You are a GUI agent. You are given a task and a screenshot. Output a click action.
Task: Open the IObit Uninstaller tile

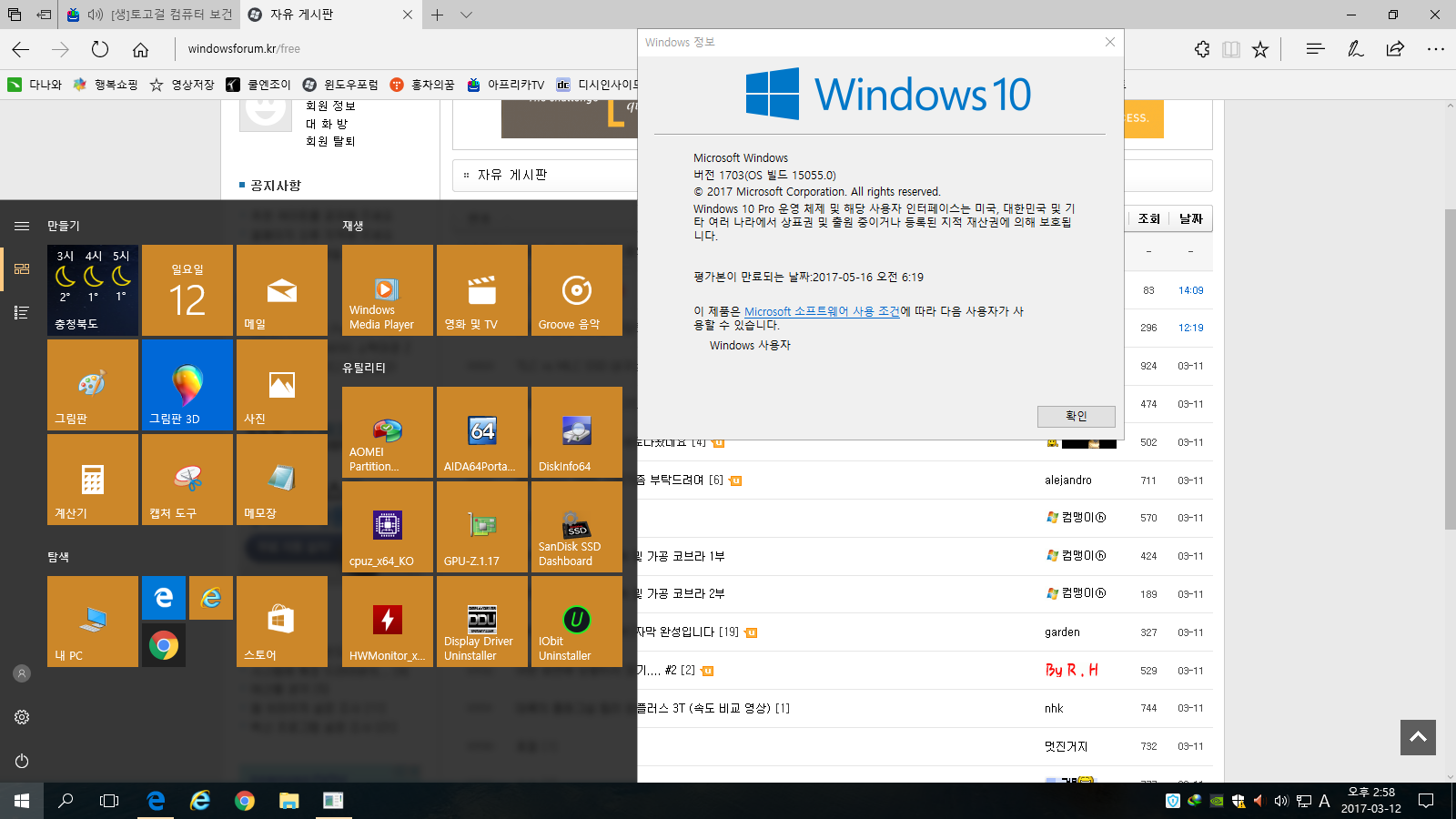[x=577, y=622]
